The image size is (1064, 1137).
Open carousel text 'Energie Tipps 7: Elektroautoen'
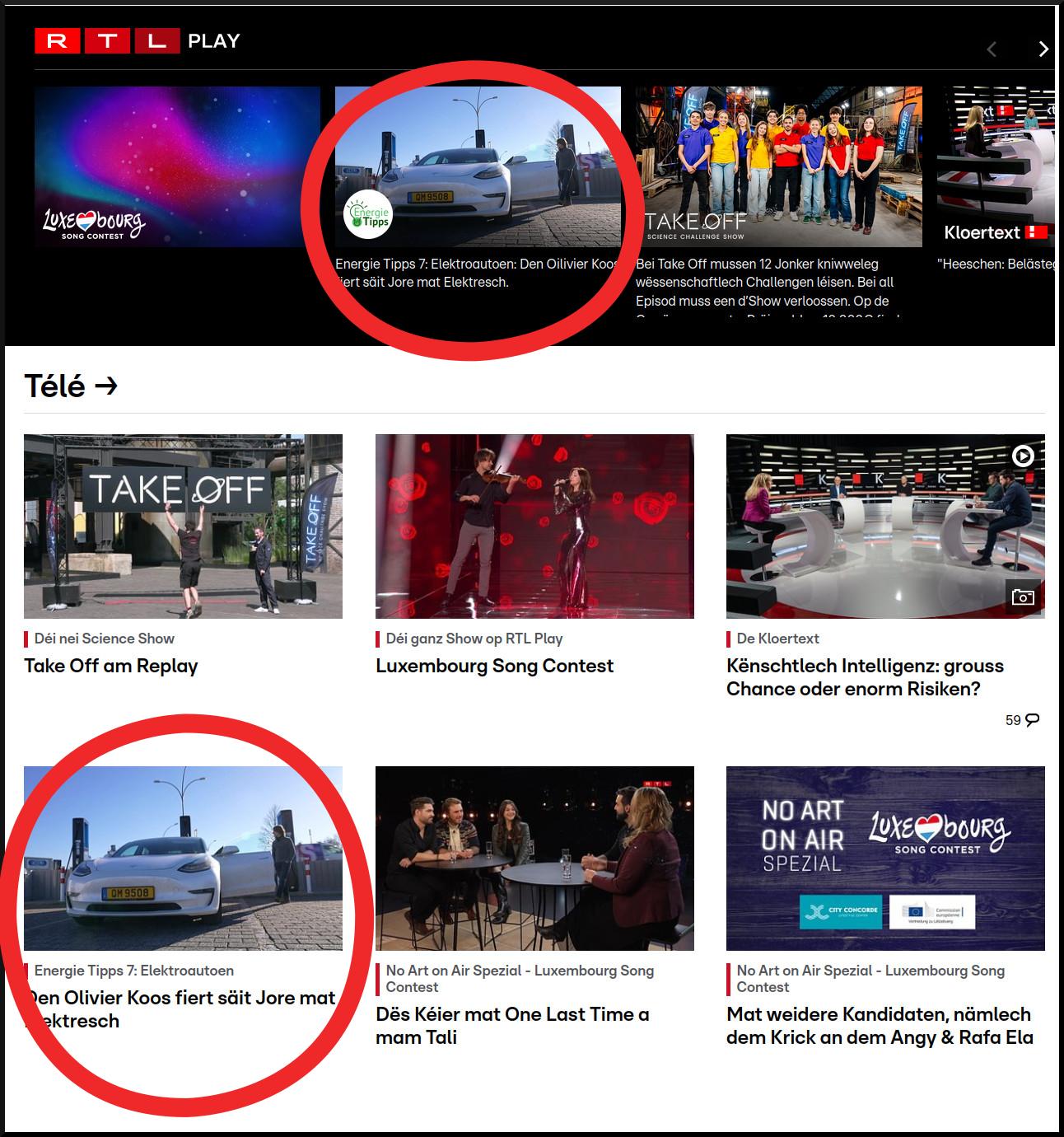coord(478,273)
